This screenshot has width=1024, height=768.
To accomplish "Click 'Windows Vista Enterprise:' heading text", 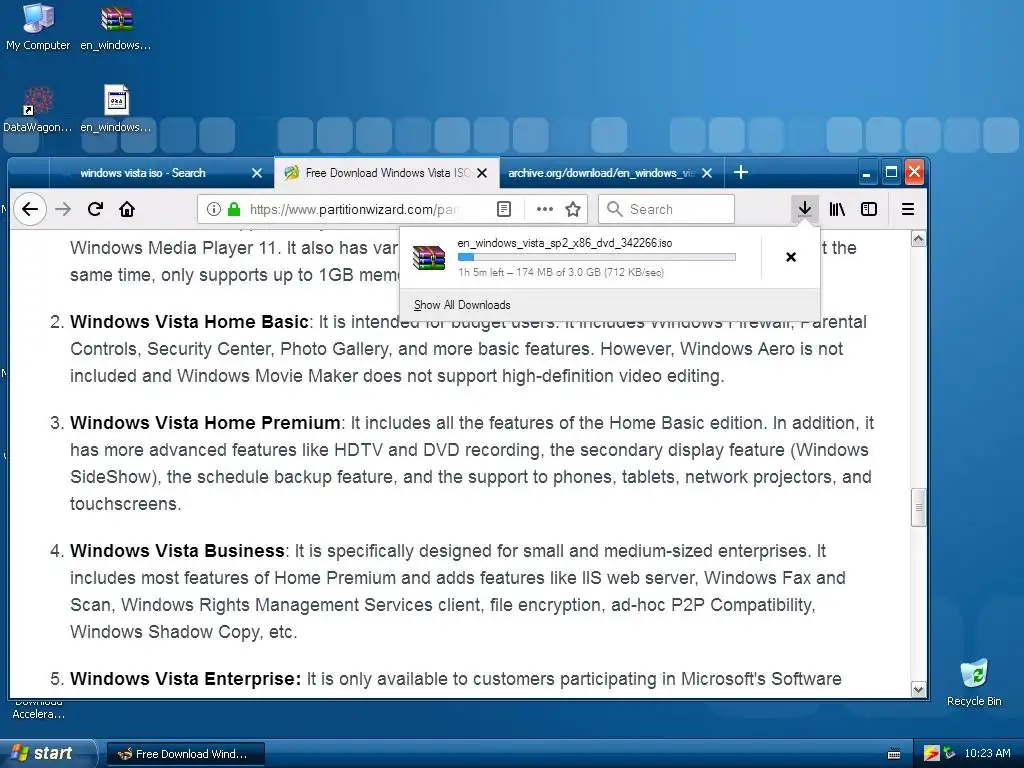I will point(185,679).
